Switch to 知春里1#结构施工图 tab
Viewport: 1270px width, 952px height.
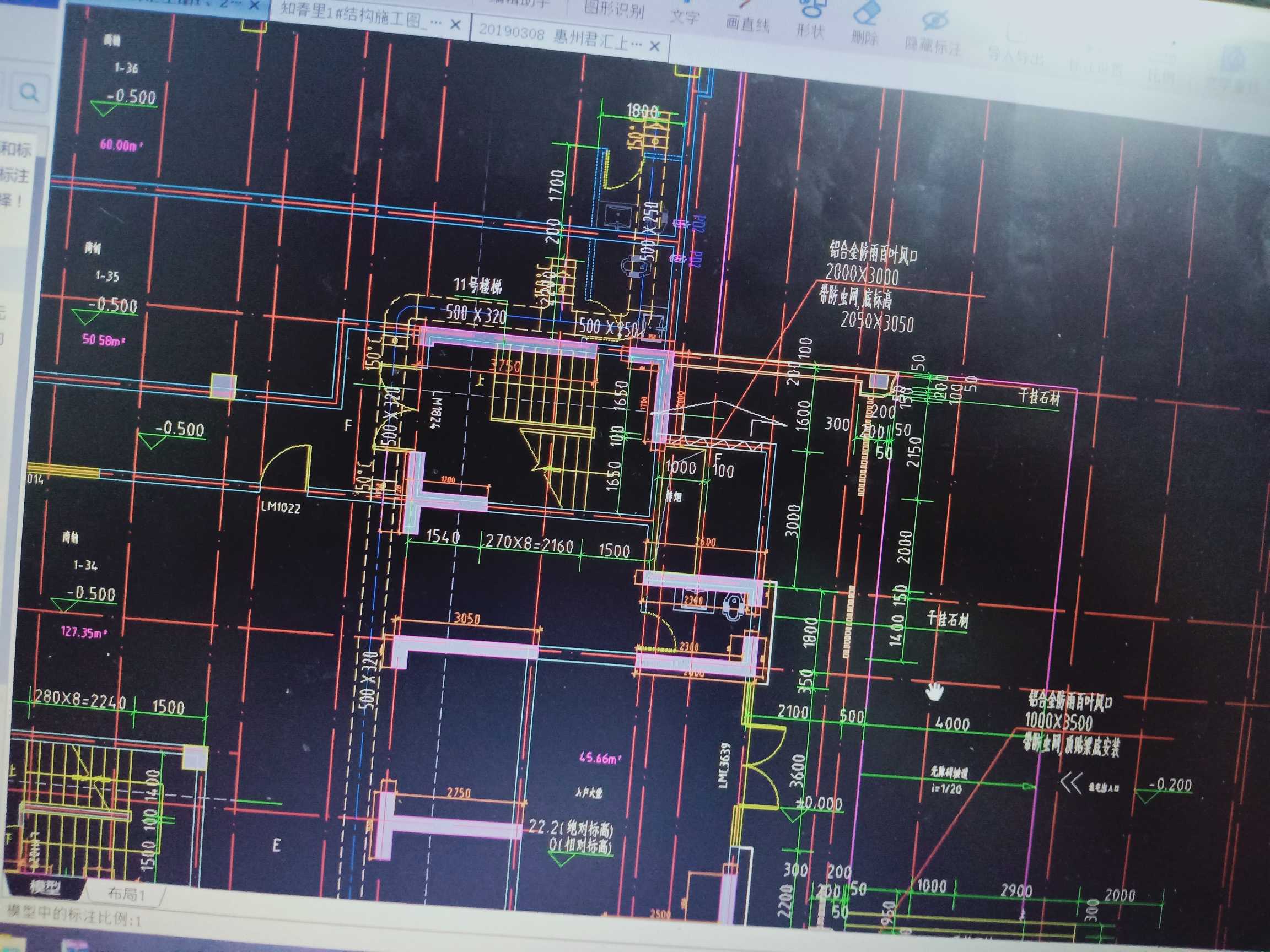(x=362, y=17)
